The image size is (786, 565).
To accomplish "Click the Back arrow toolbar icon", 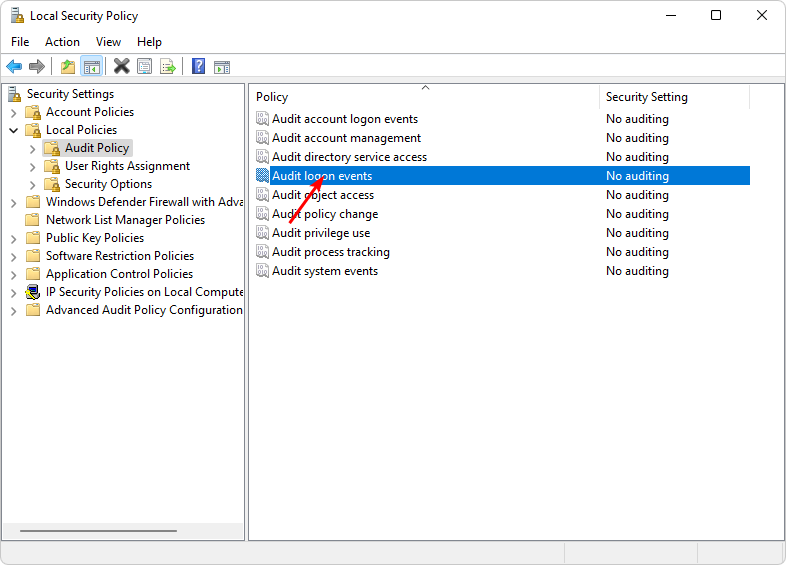I will (x=14, y=66).
